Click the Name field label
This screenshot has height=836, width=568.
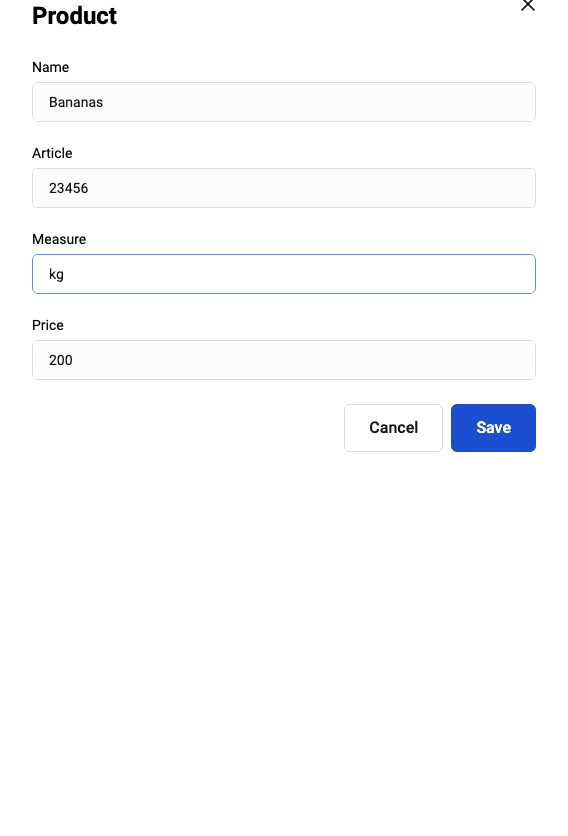[x=51, y=67]
